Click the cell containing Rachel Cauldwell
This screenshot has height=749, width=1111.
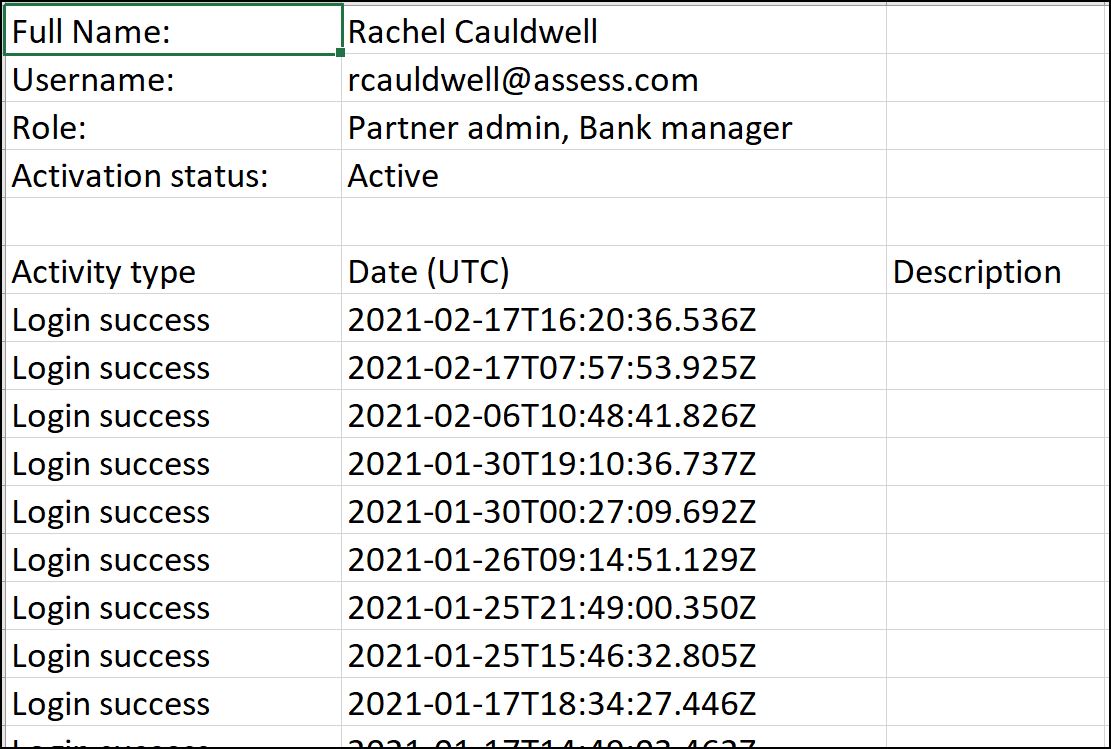point(473,31)
